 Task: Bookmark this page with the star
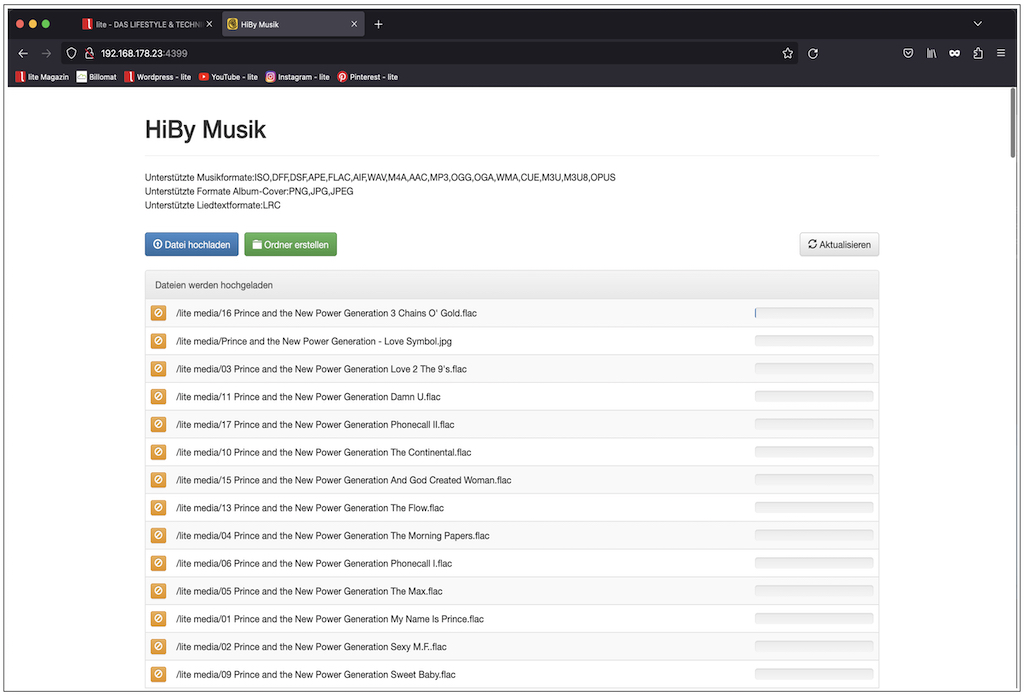[x=788, y=54]
